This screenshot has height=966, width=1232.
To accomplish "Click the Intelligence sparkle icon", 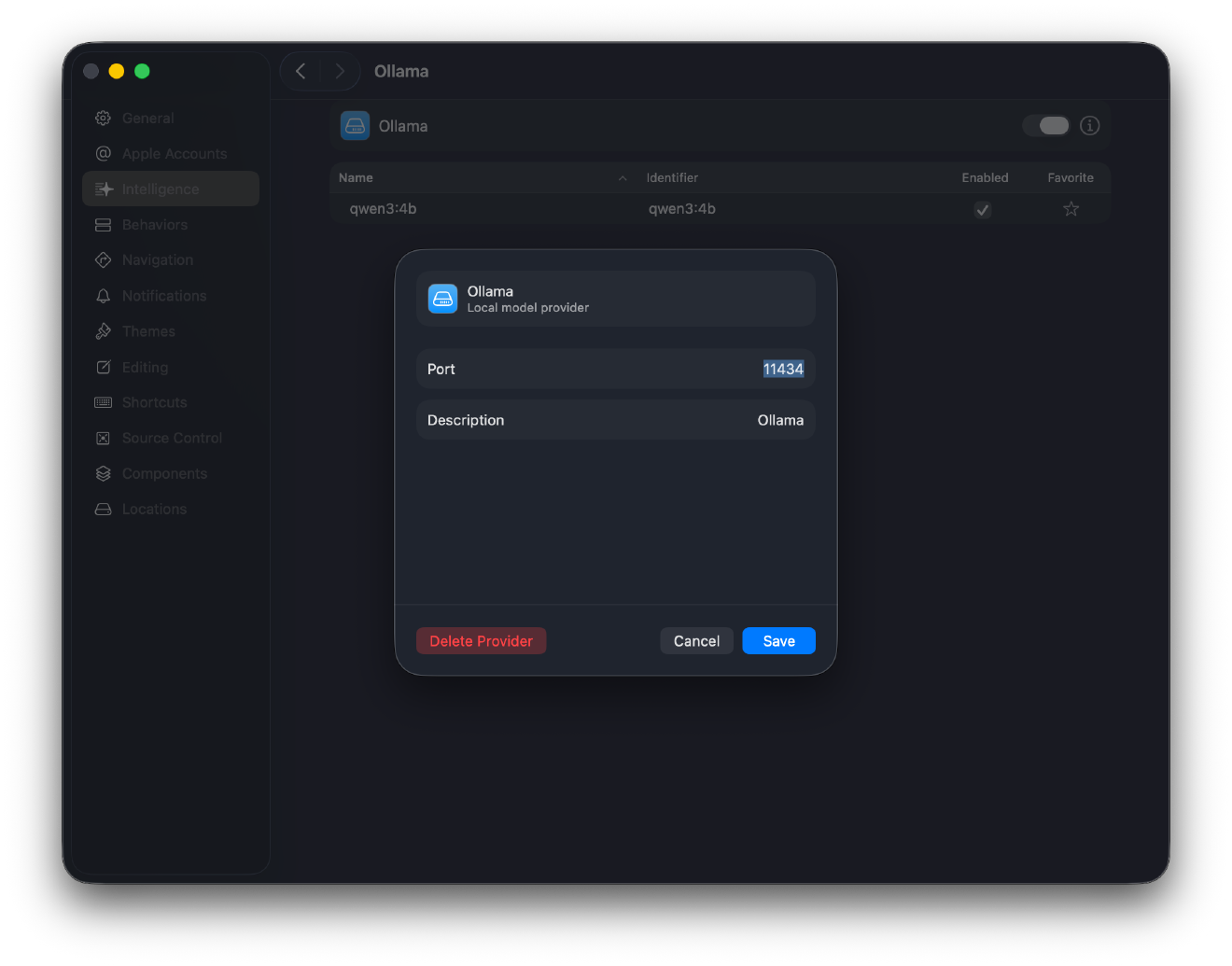I will (103, 189).
